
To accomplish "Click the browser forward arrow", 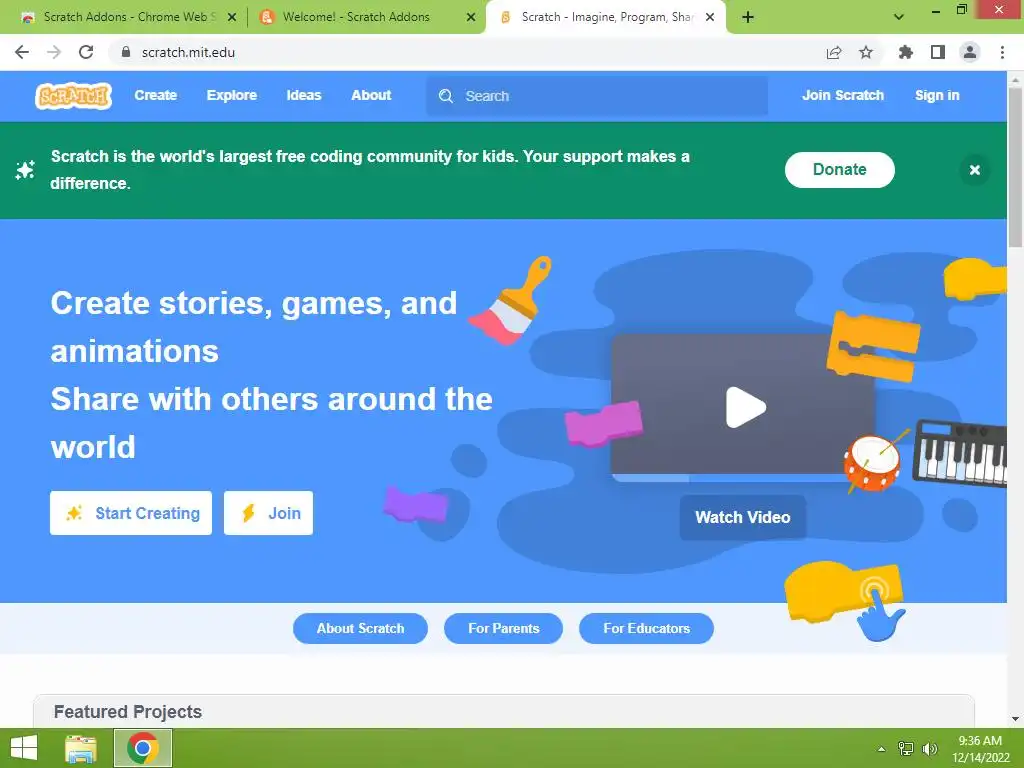I will [54, 52].
